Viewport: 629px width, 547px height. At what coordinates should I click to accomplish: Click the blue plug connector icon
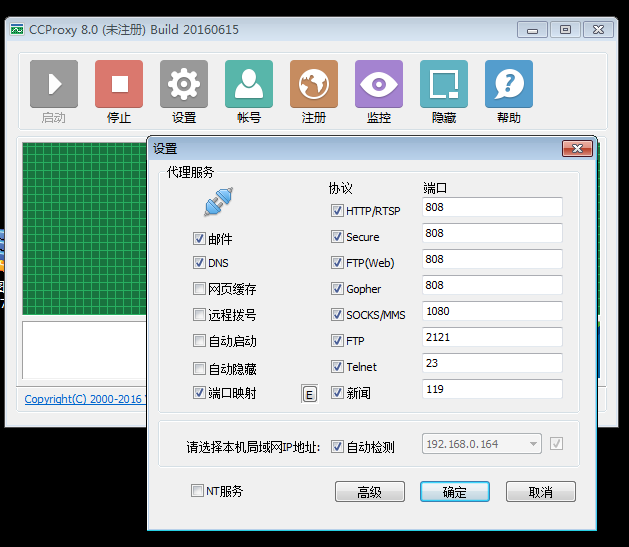[x=219, y=202]
